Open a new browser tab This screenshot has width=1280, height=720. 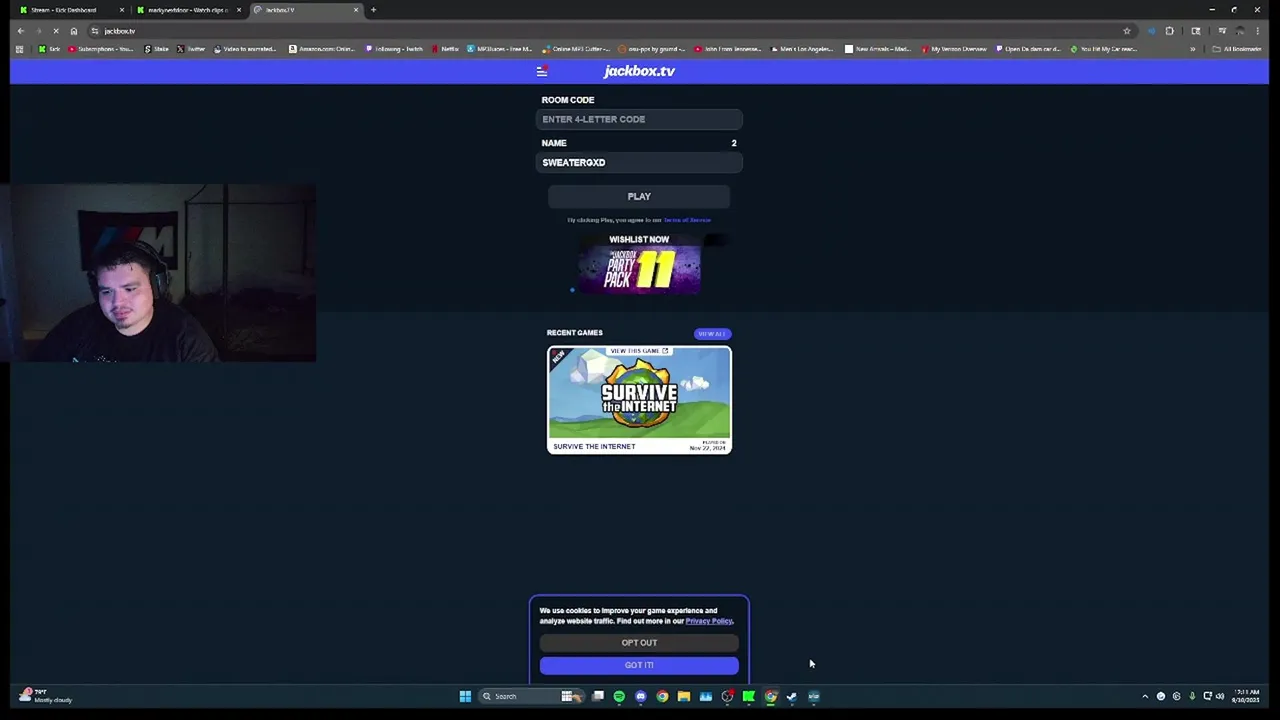[373, 10]
